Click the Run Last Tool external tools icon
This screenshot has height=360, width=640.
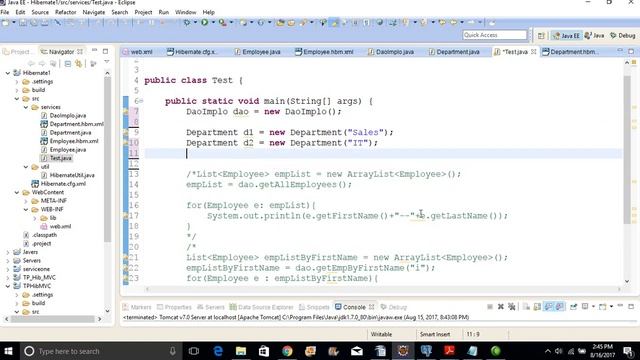(x=222, y=22)
